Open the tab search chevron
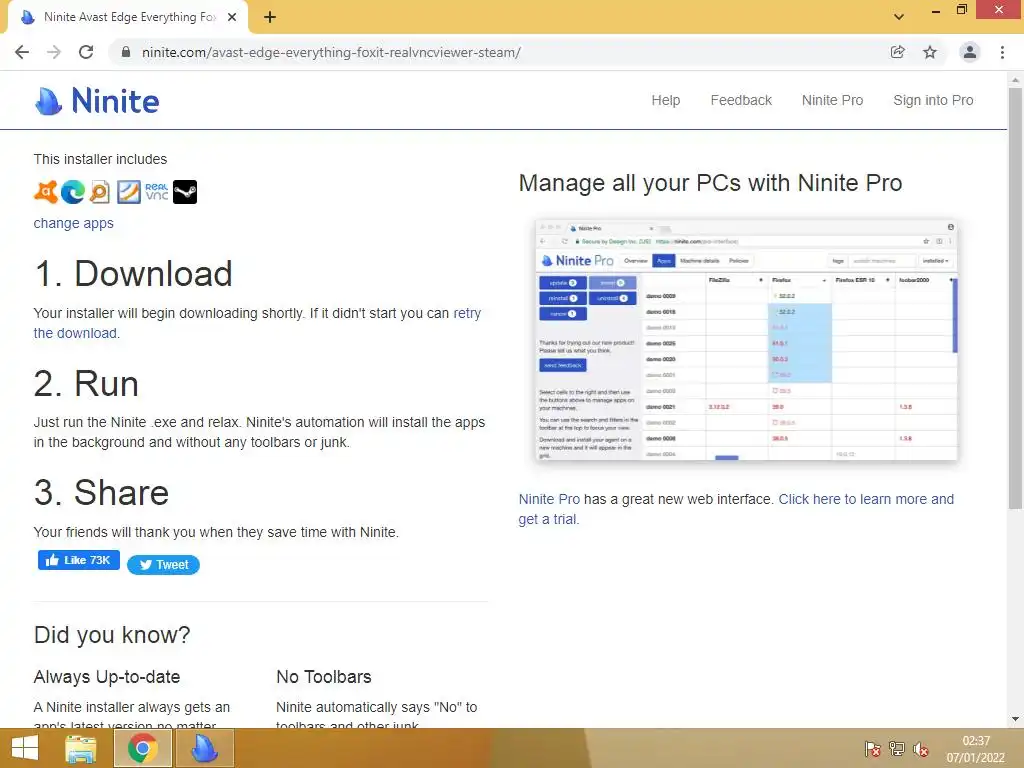The width and height of the screenshot is (1024, 768). (x=899, y=17)
